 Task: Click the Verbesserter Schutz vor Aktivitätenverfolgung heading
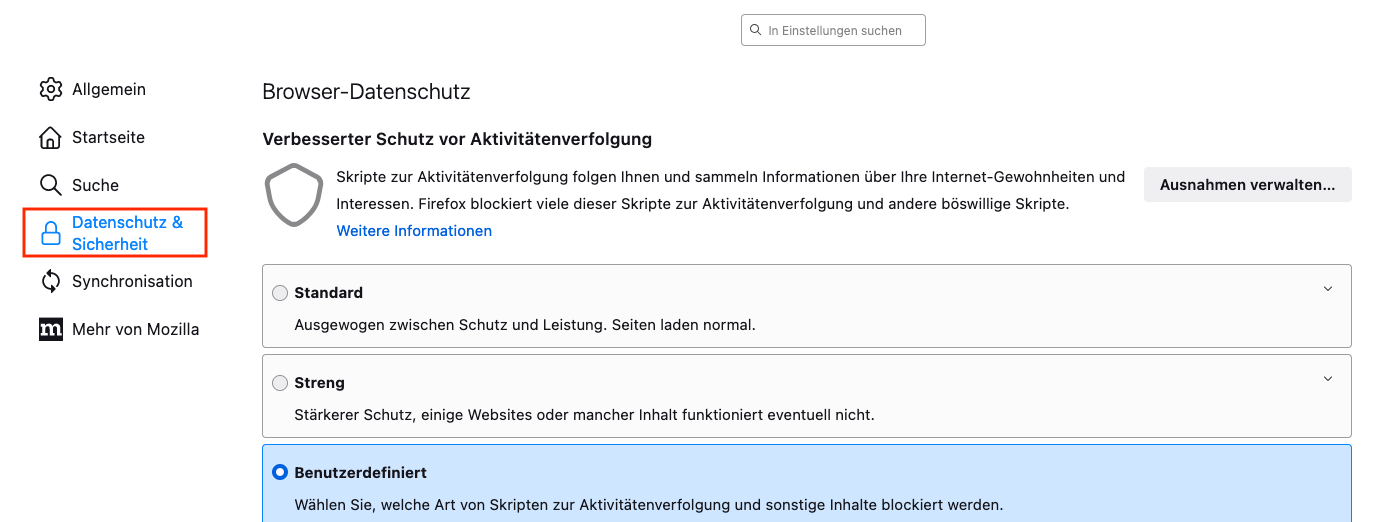pyautogui.click(x=457, y=139)
